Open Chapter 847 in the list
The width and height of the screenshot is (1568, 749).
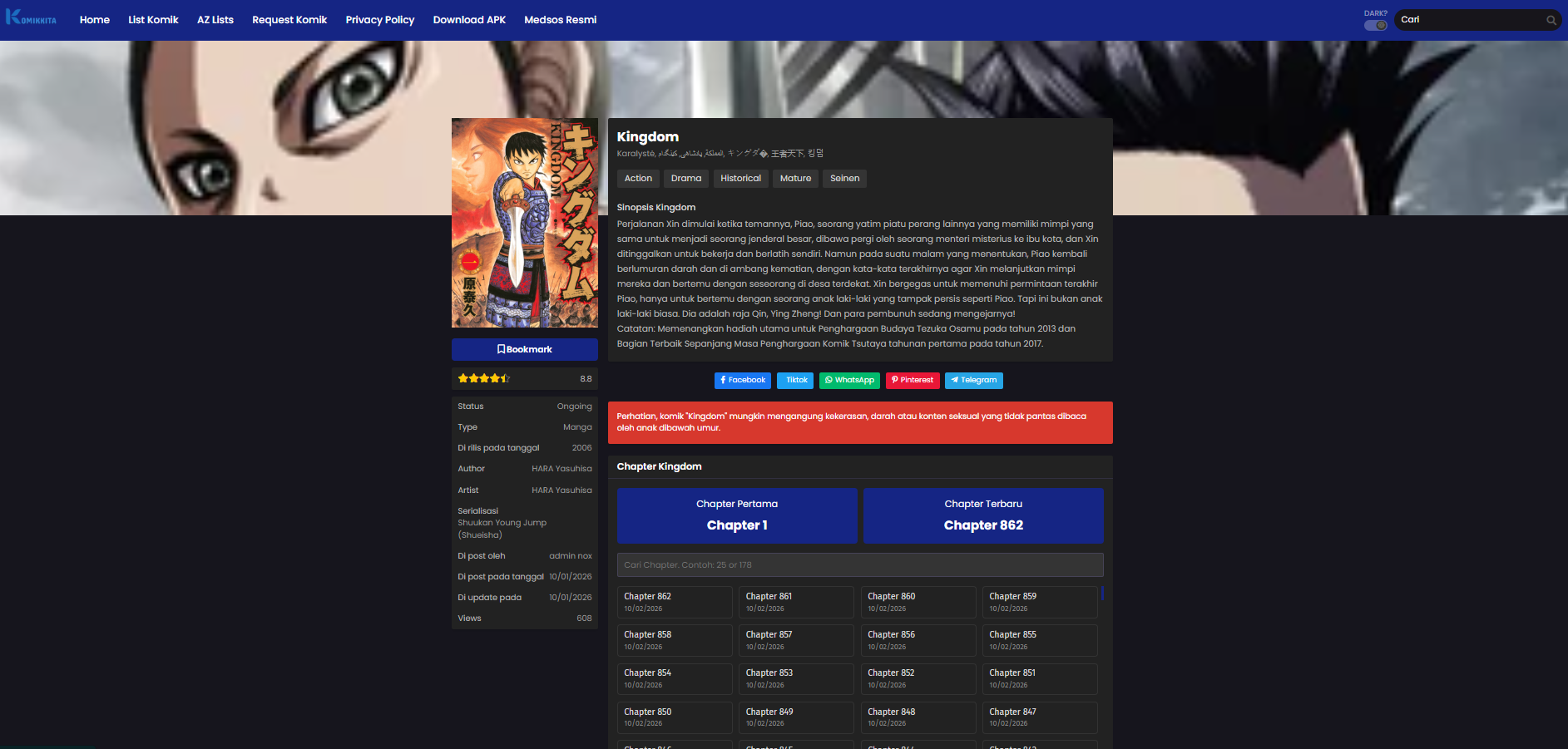coord(1040,717)
